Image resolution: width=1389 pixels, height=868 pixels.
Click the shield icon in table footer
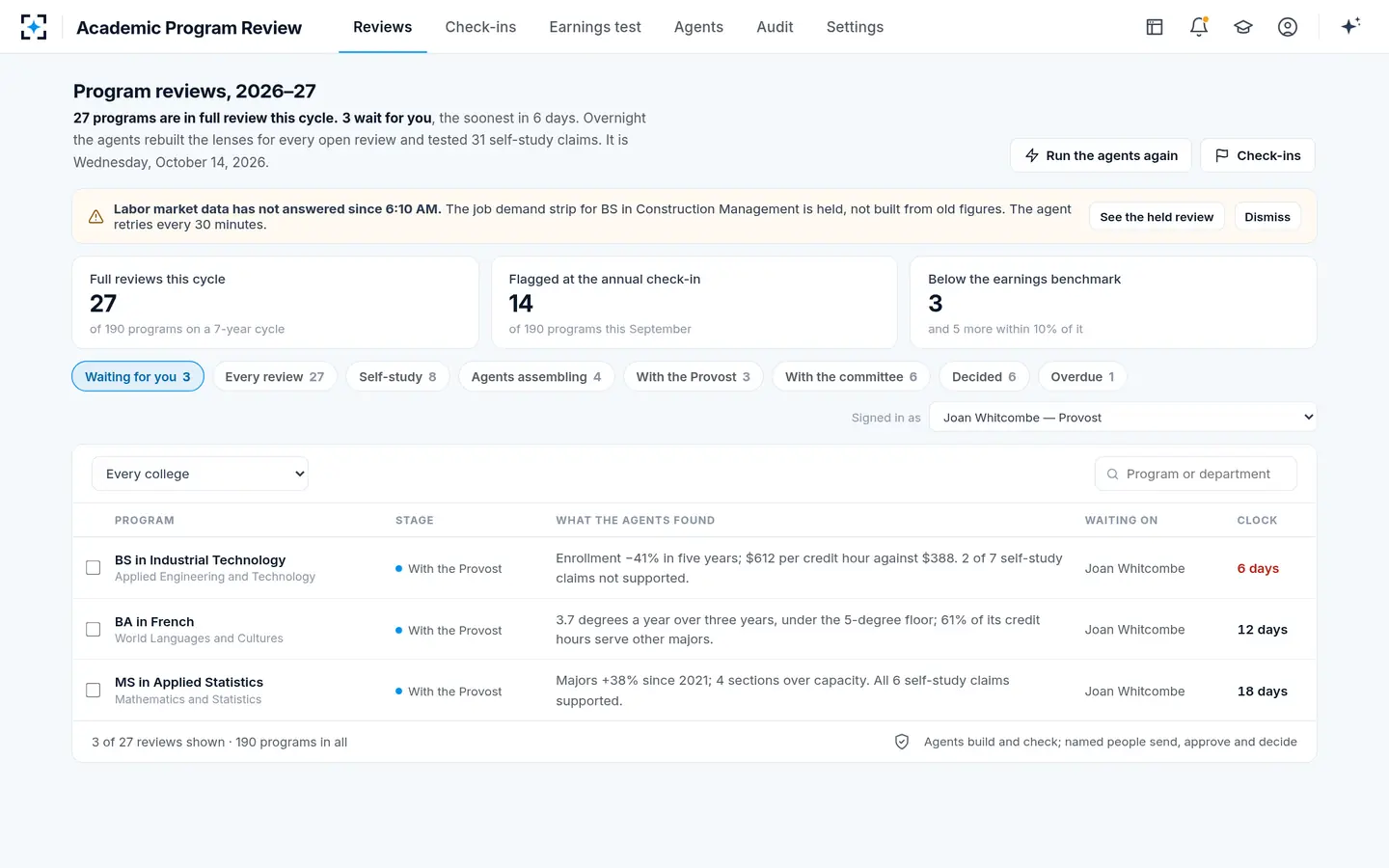click(902, 742)
